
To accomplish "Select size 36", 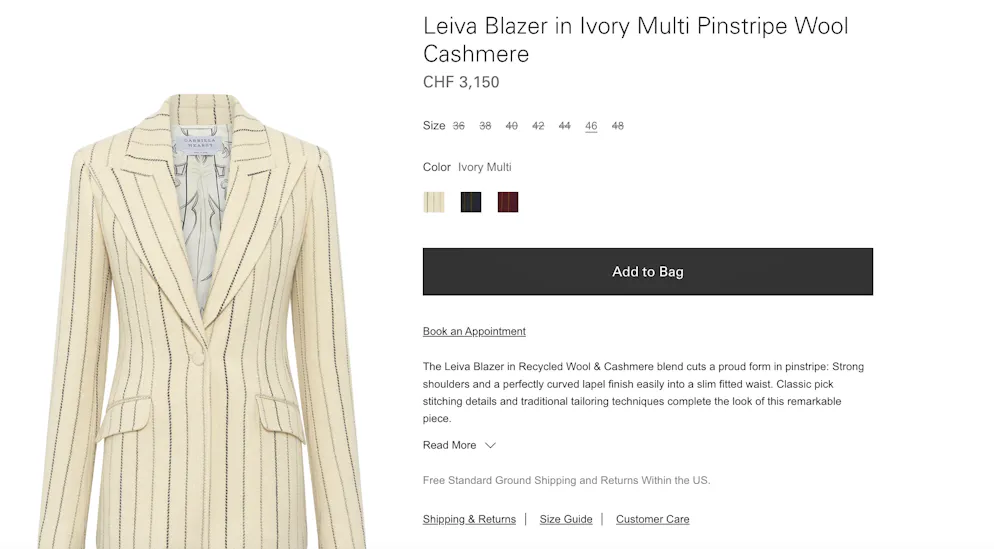I will (x=458, y=126).
